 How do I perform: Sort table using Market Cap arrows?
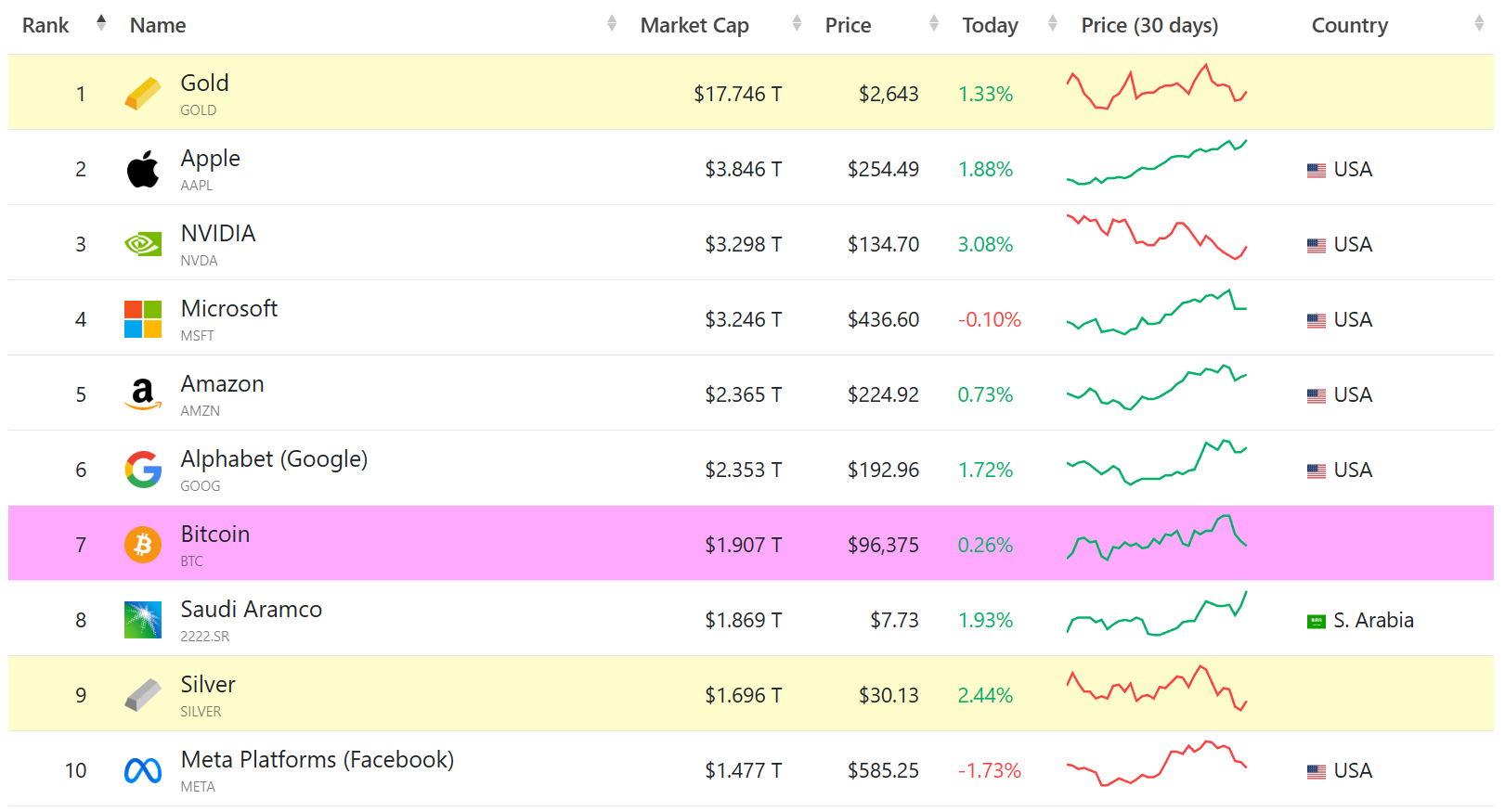click(797, 22)
